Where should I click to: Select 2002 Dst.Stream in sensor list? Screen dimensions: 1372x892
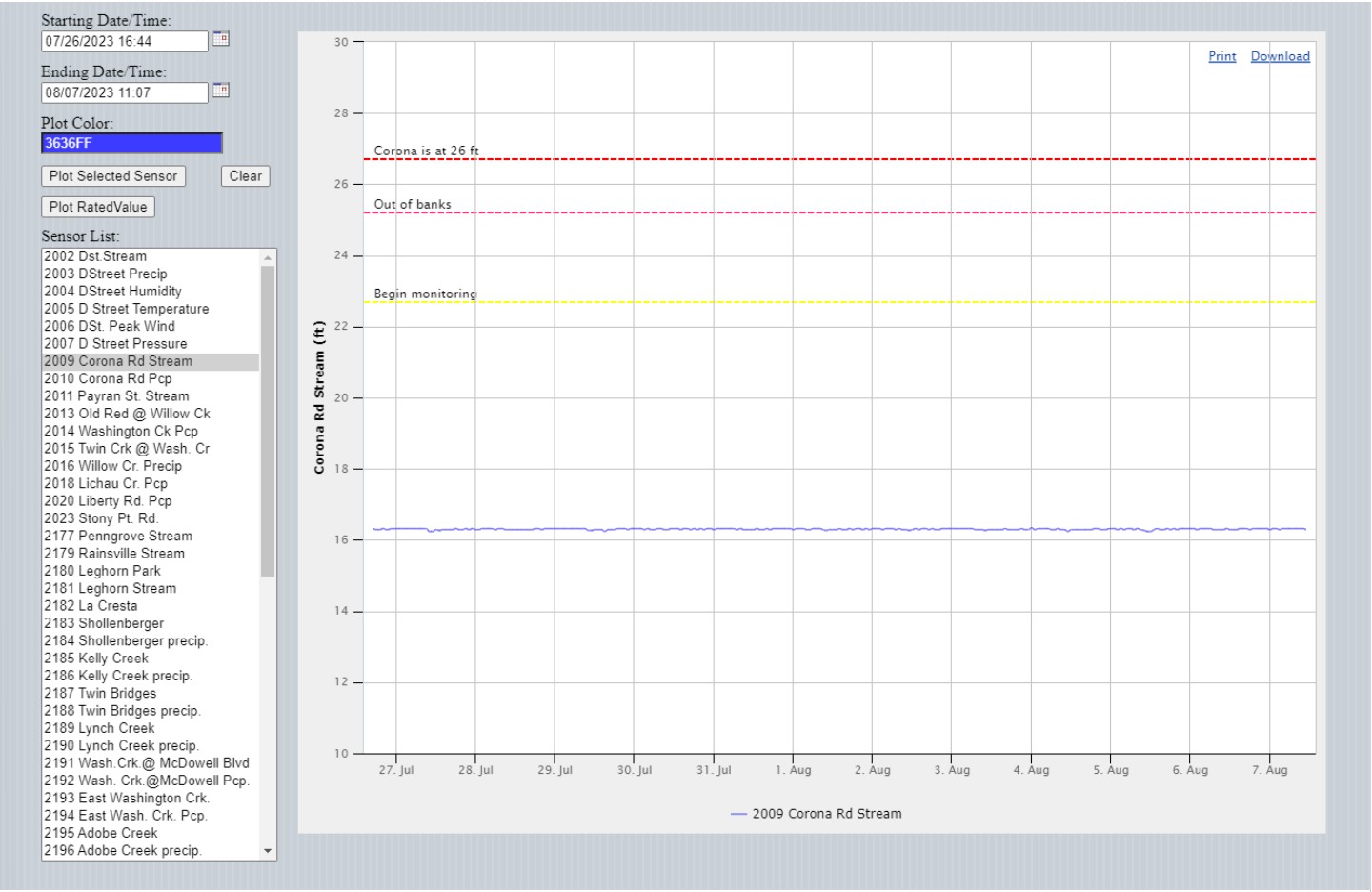[x=95, y=256]
